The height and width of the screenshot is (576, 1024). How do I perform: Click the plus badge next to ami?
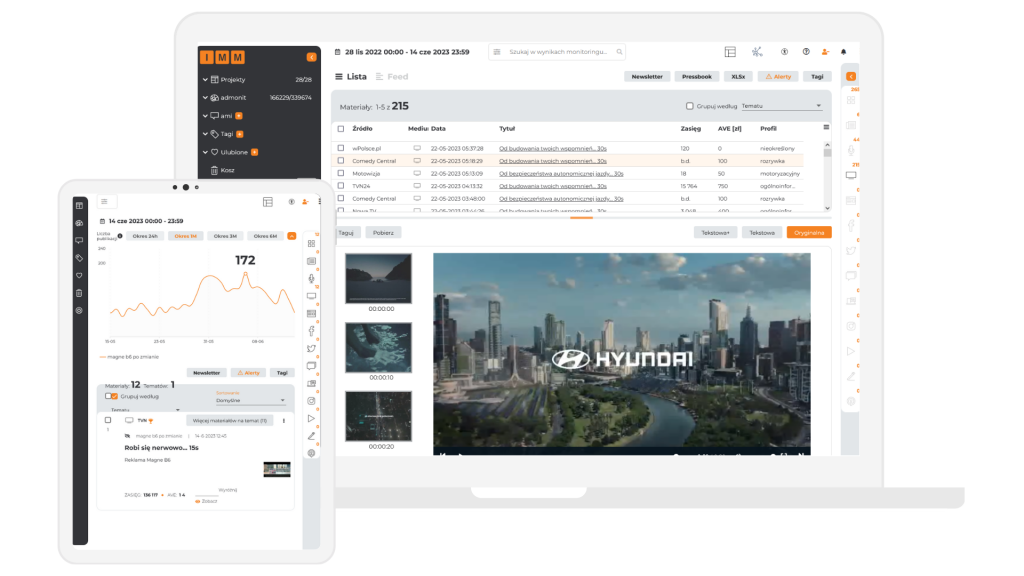click(239, 116)
